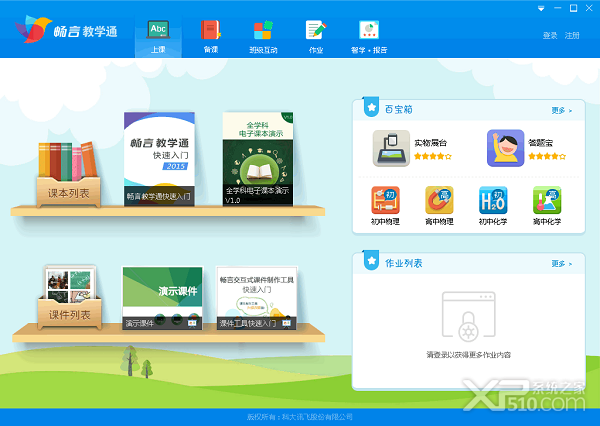Image resolution: width=600 pixels, height=426 pixels.
Task: Click the 登录 link
Action: 550,36
